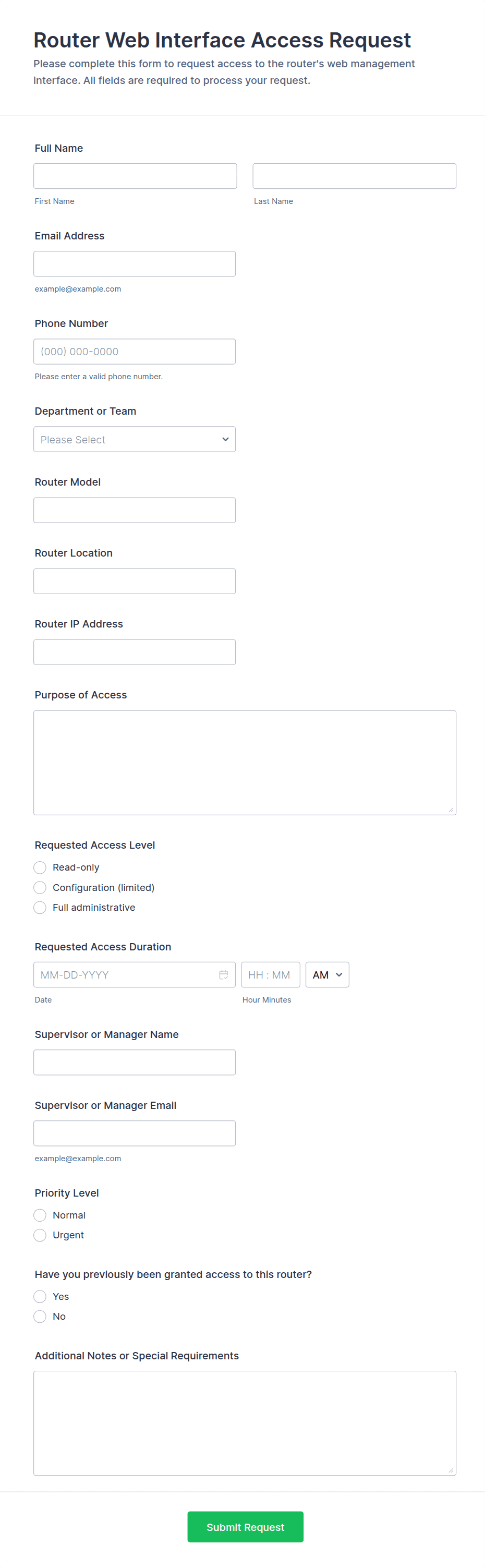The width and height of the screenshot is (485, 1568).
Task: Select the Router Model text box
Action: pyautogui.click(x=135, y=510)
